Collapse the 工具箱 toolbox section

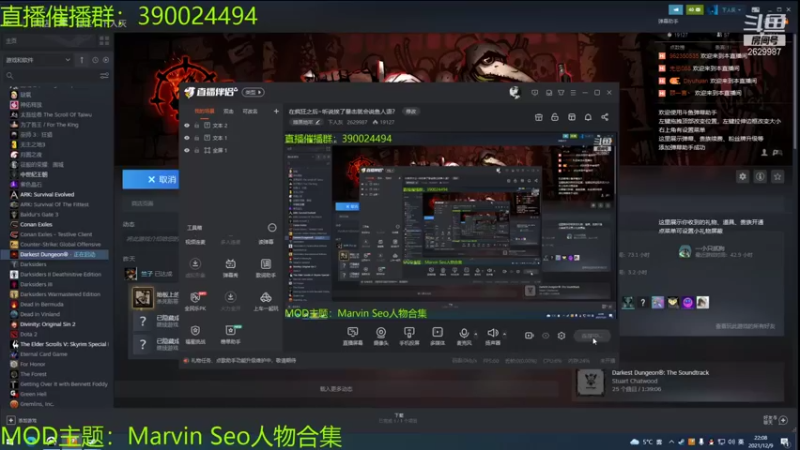pos(272,228)
